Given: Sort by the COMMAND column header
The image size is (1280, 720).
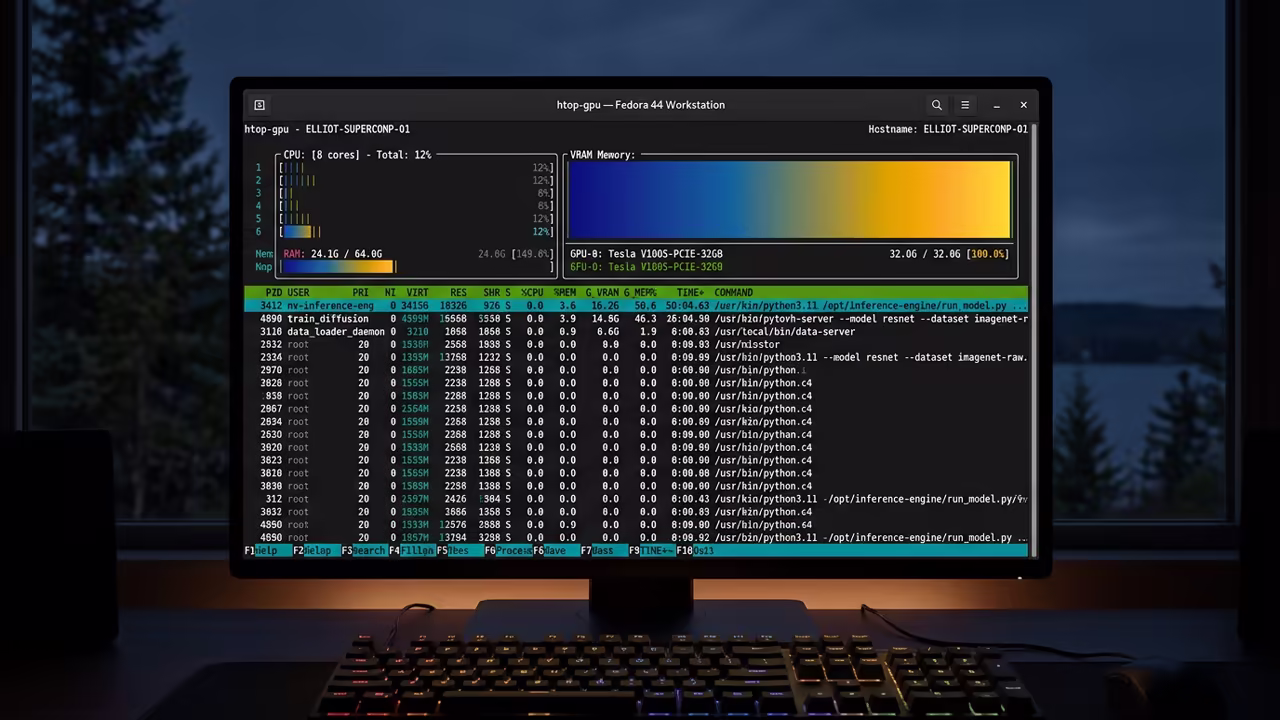Looking at the screenshot, I should (734, 292).
